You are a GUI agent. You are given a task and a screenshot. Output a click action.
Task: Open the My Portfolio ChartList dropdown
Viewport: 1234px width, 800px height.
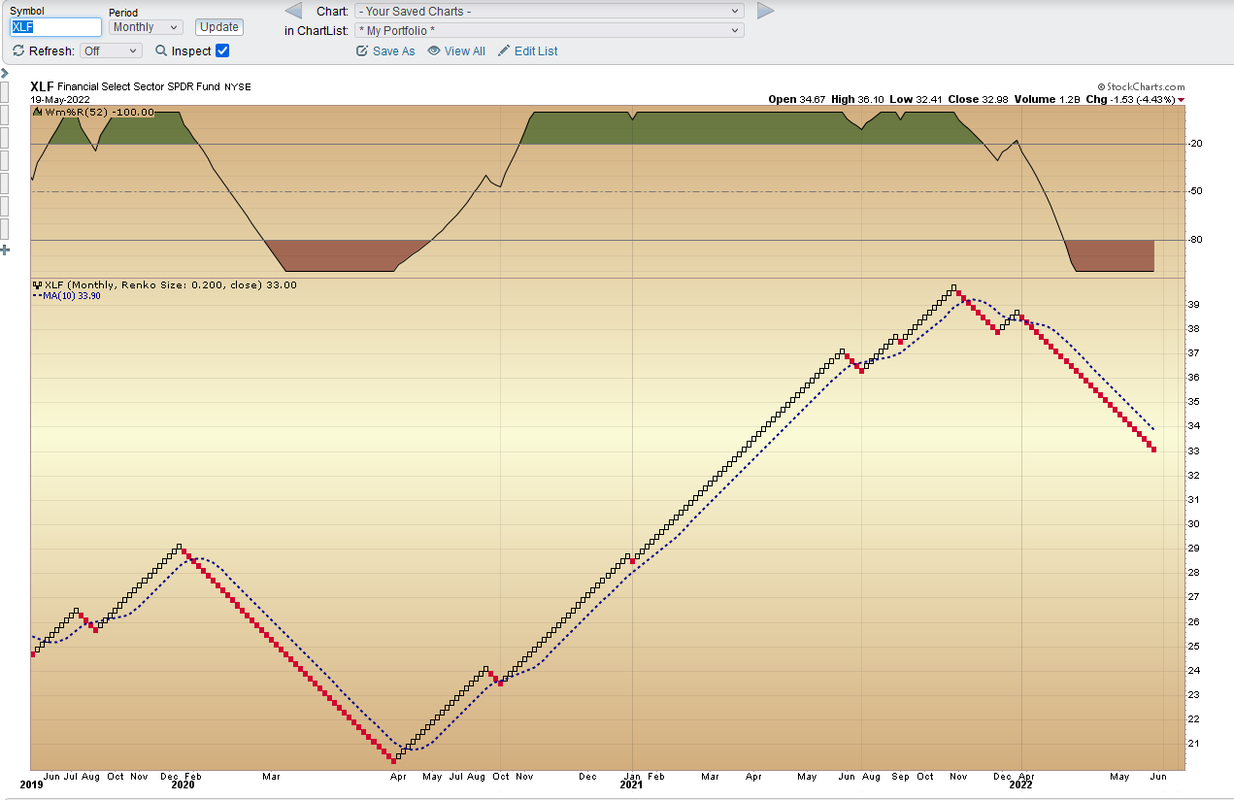[549, 30]
